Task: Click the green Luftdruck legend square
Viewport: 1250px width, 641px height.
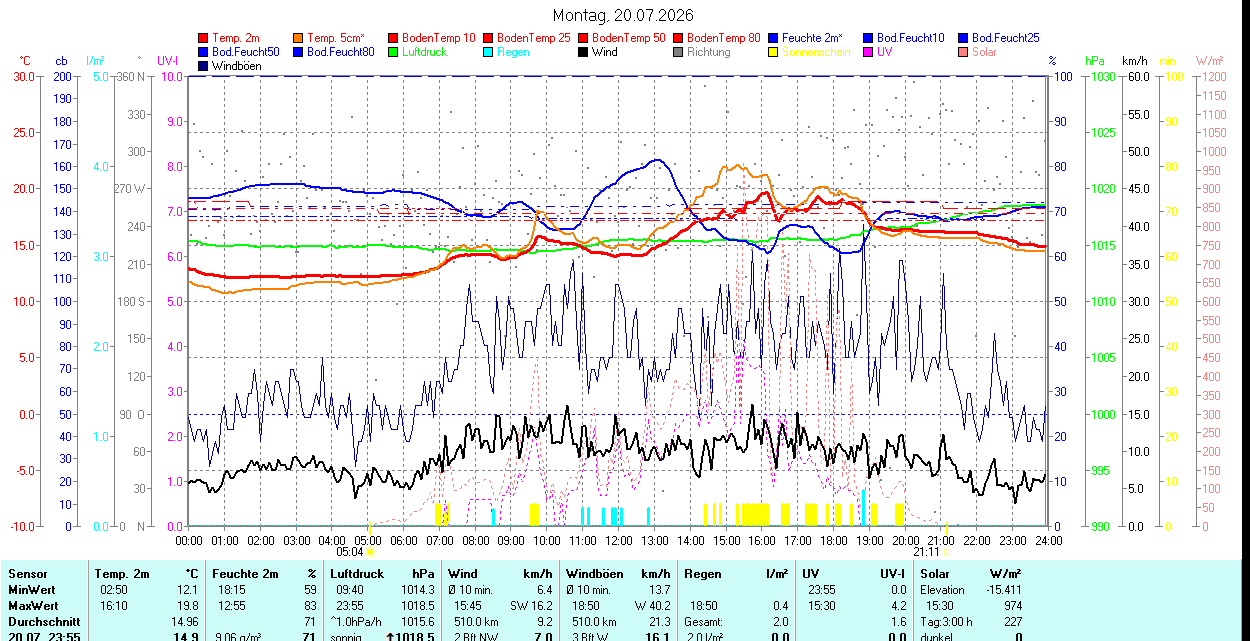Action: (393, 52)
